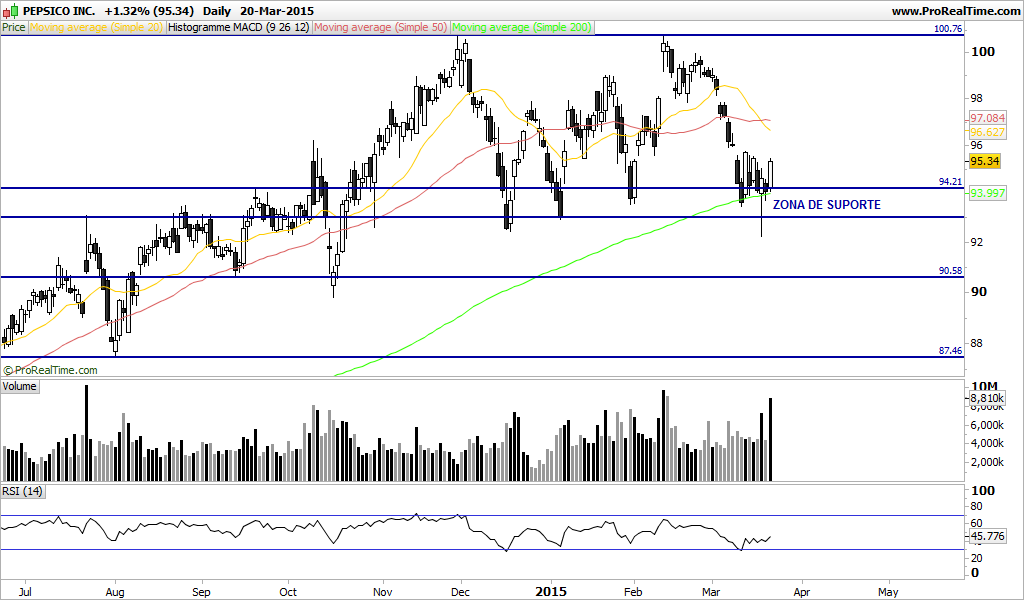This screenshot has width=1024, height=600.
Task: Click the Oct label on the time axis
Action: [x=288, y=592]
